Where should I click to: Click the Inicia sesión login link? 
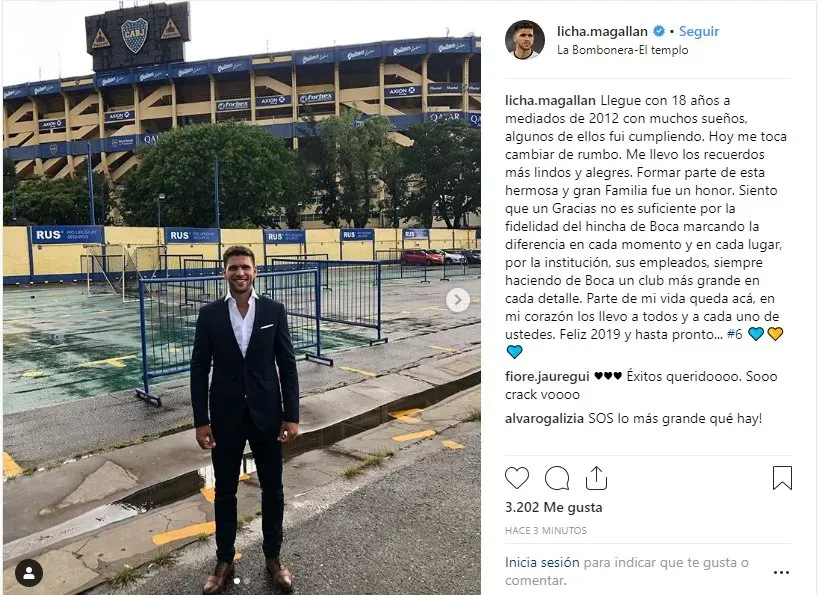(542, 563)
